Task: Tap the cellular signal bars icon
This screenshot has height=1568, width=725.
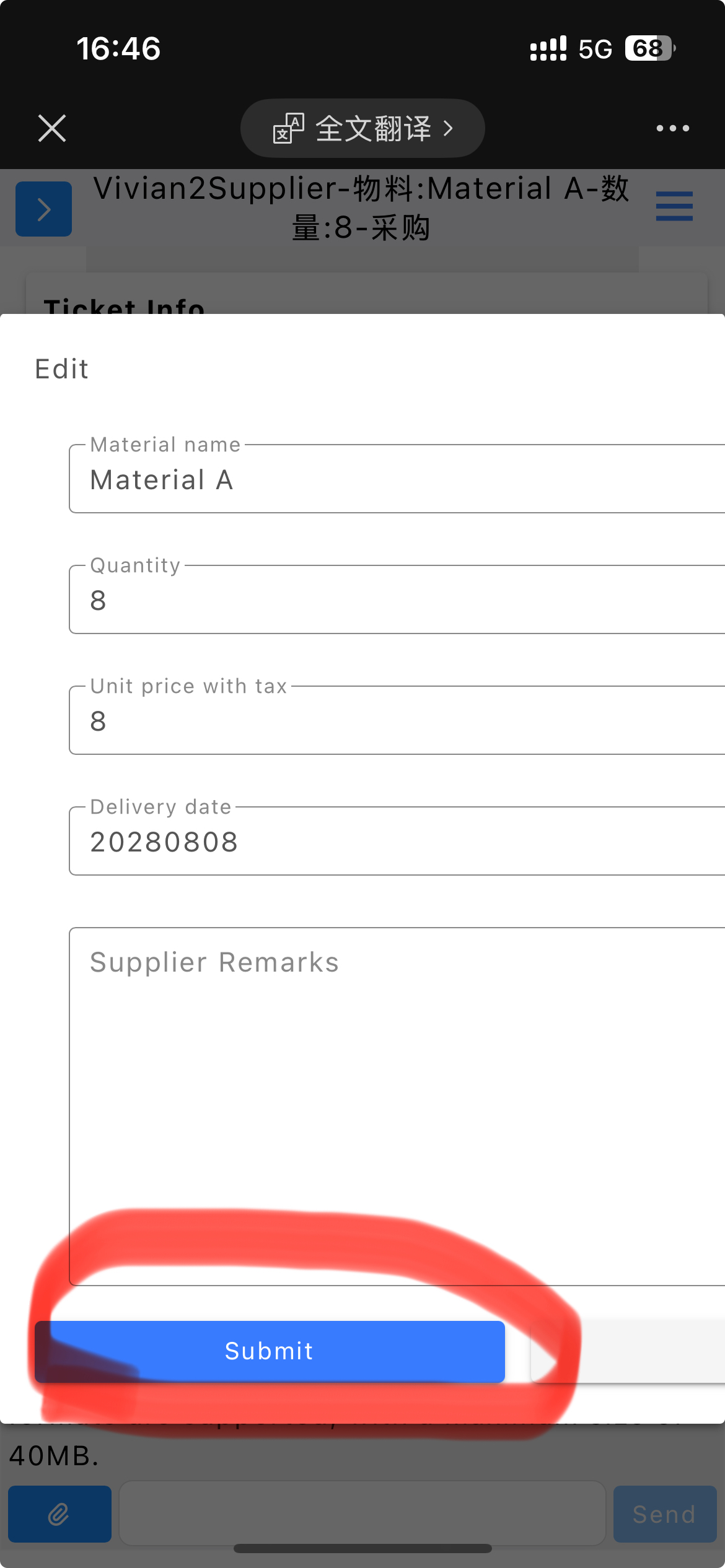Action: pos(548,48)
